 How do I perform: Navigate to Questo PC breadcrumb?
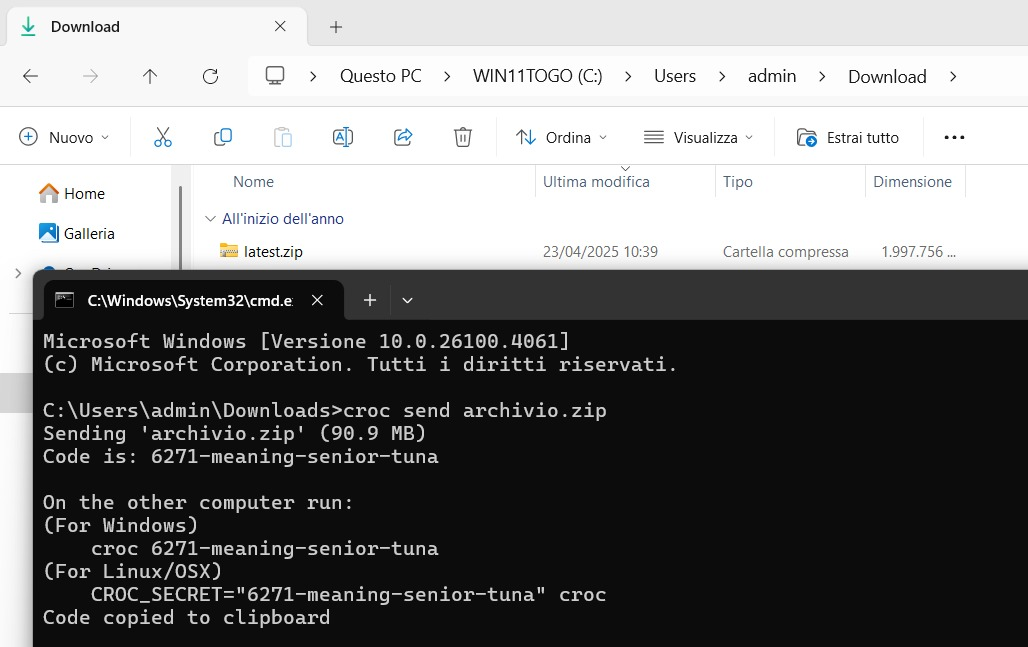(x=380, y=76)
